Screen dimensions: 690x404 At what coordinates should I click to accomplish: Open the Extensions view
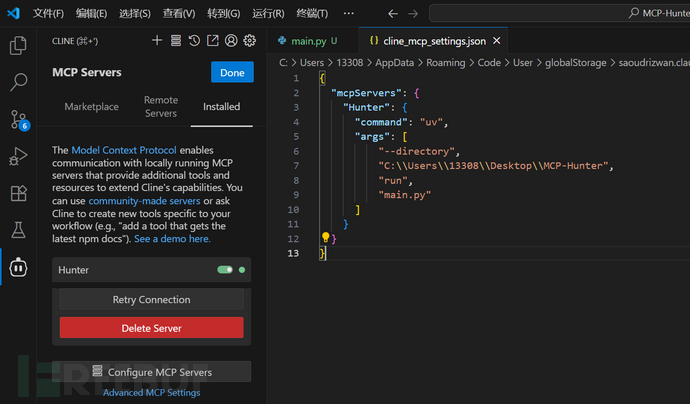coord(18,193)
